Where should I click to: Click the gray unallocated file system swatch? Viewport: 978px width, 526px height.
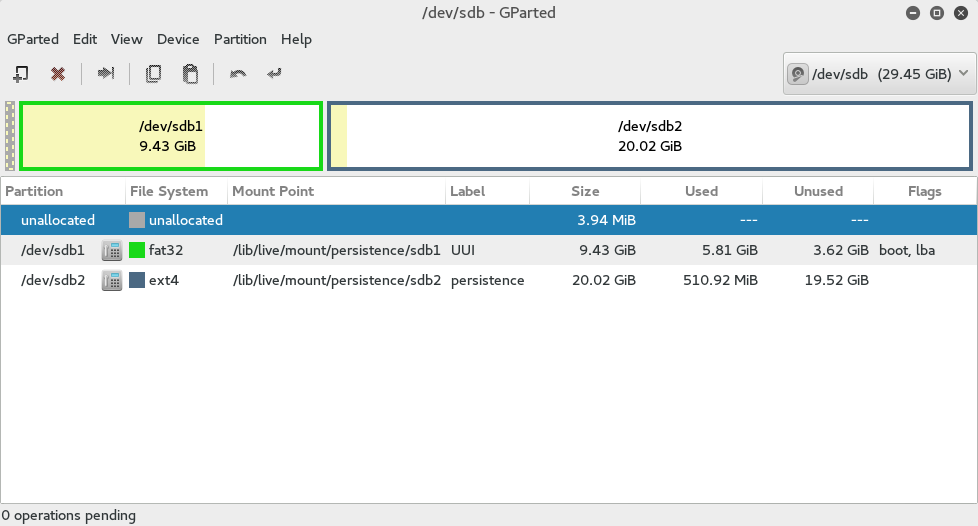137,220
